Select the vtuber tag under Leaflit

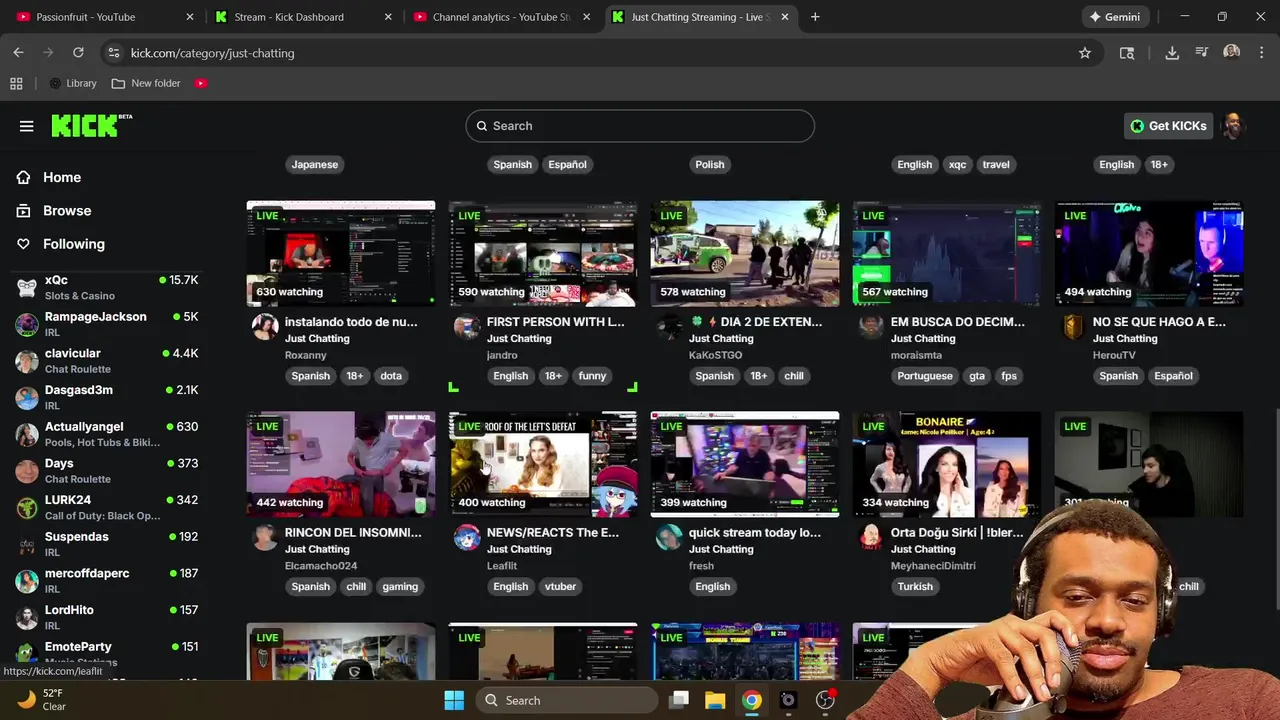(560, 587)
